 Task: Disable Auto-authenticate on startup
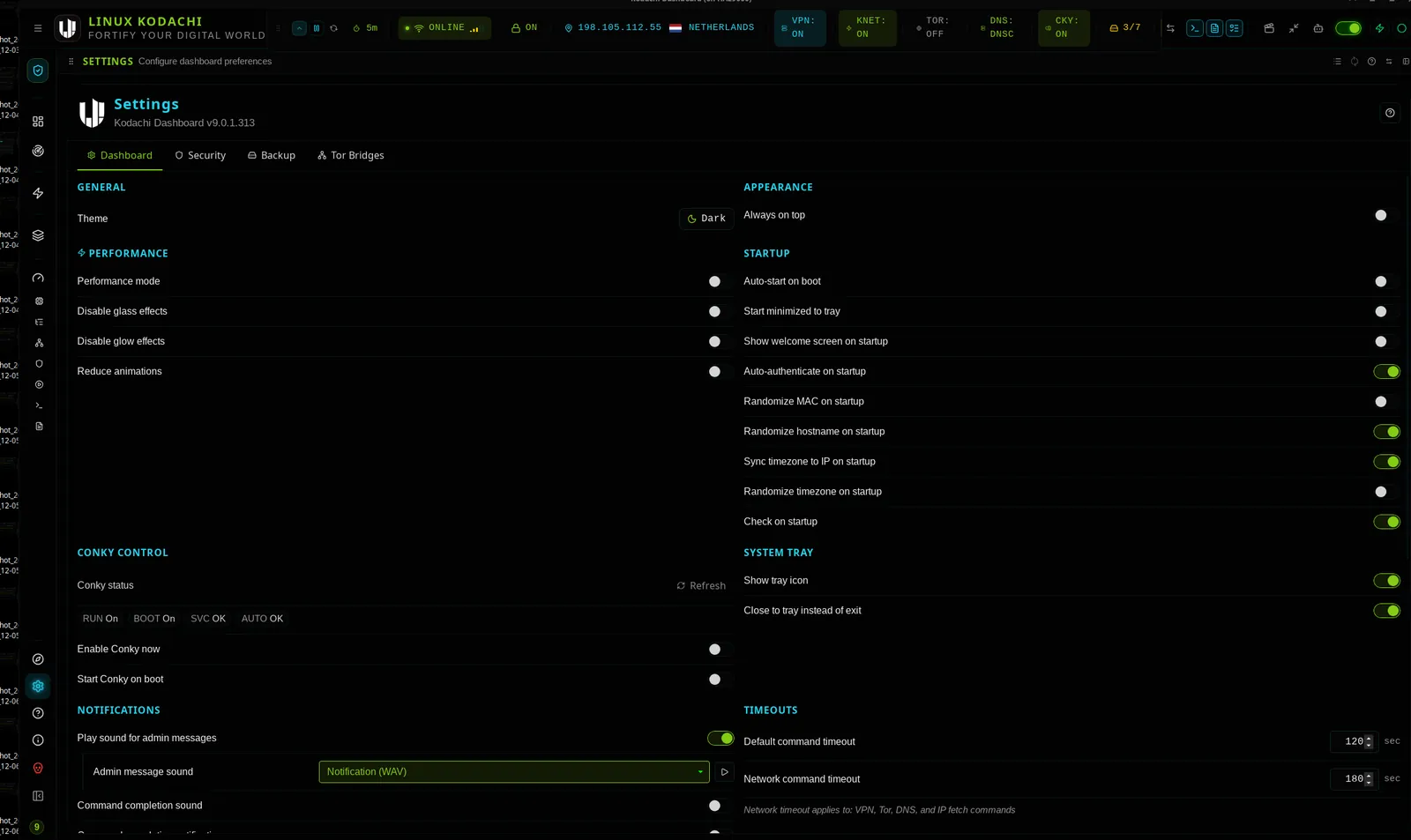tap(1386, 371)
